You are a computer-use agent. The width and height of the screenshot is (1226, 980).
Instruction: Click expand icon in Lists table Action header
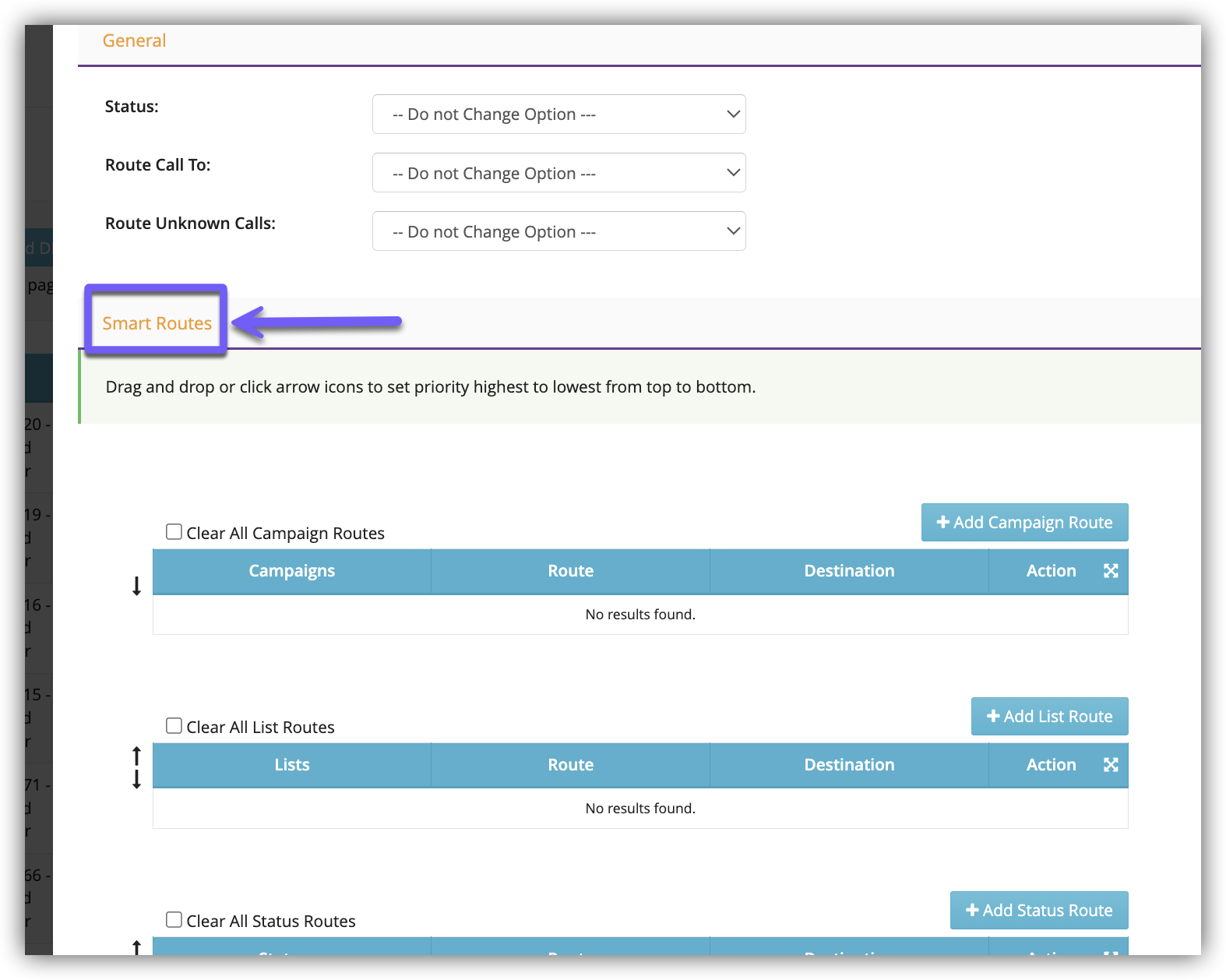[x=1111, y=765]
